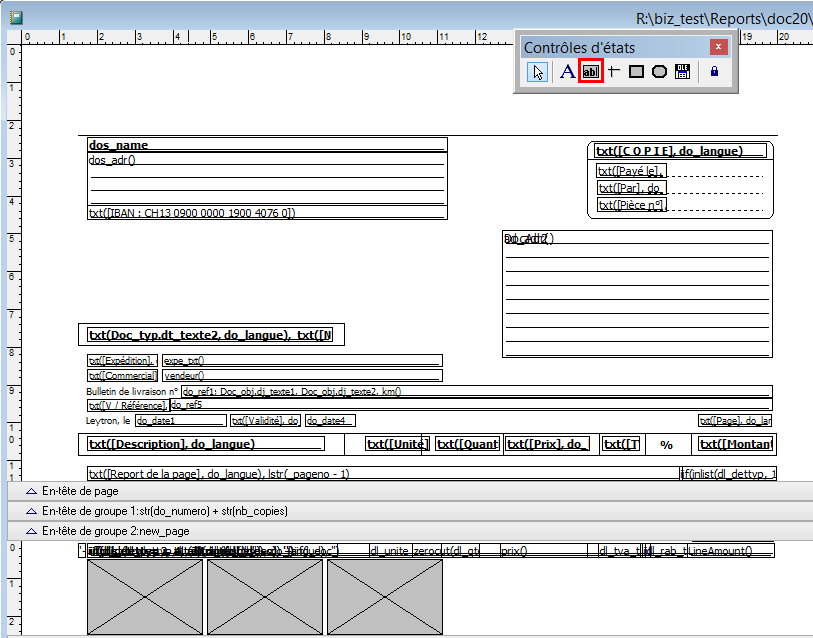Image resolution: width=813 pixels, height=638 pixels.
Task: Select the dl_tva_t detail field
Action: [620, 551]
